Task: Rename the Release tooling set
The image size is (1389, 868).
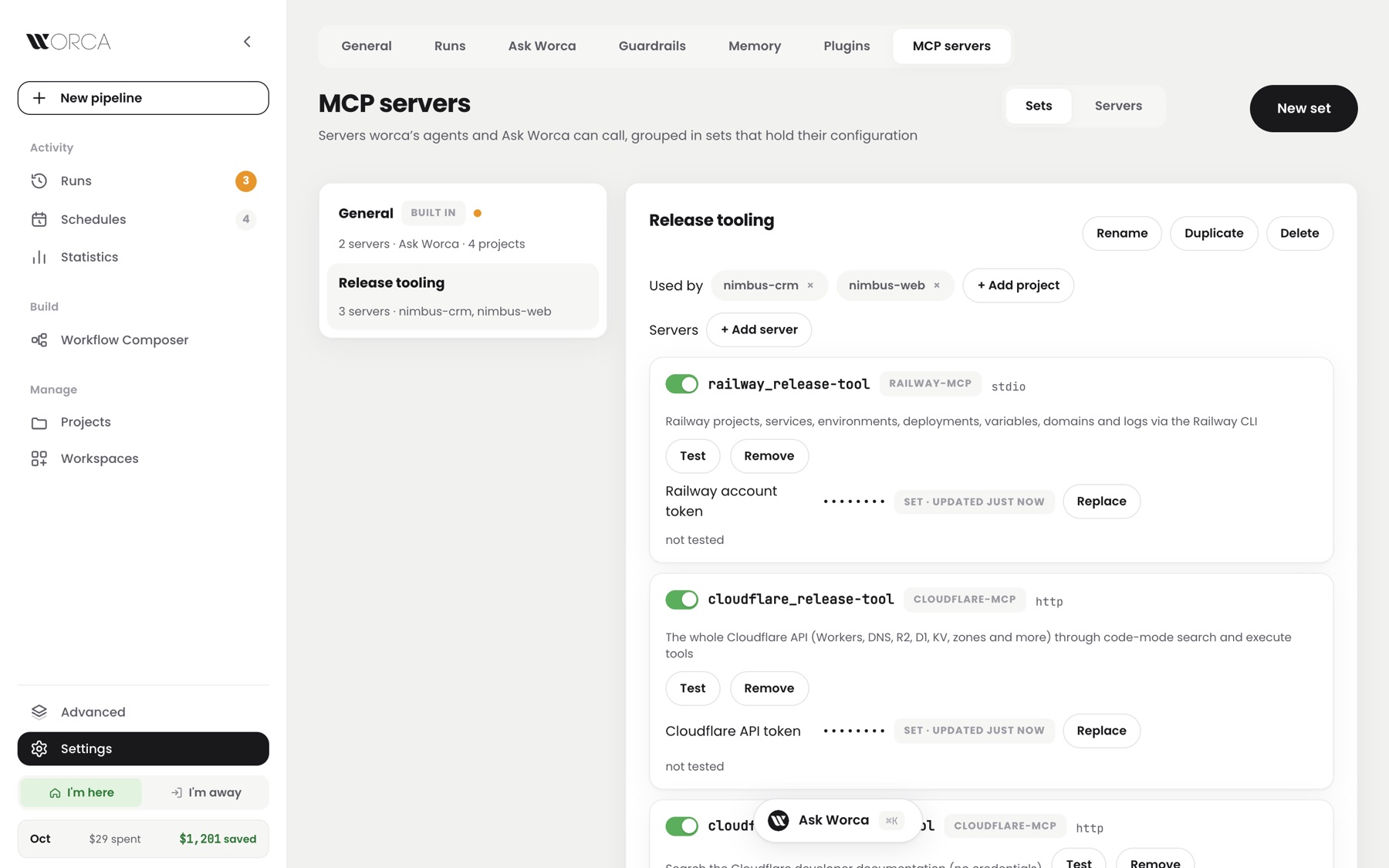Action: tap(1122, 233)
